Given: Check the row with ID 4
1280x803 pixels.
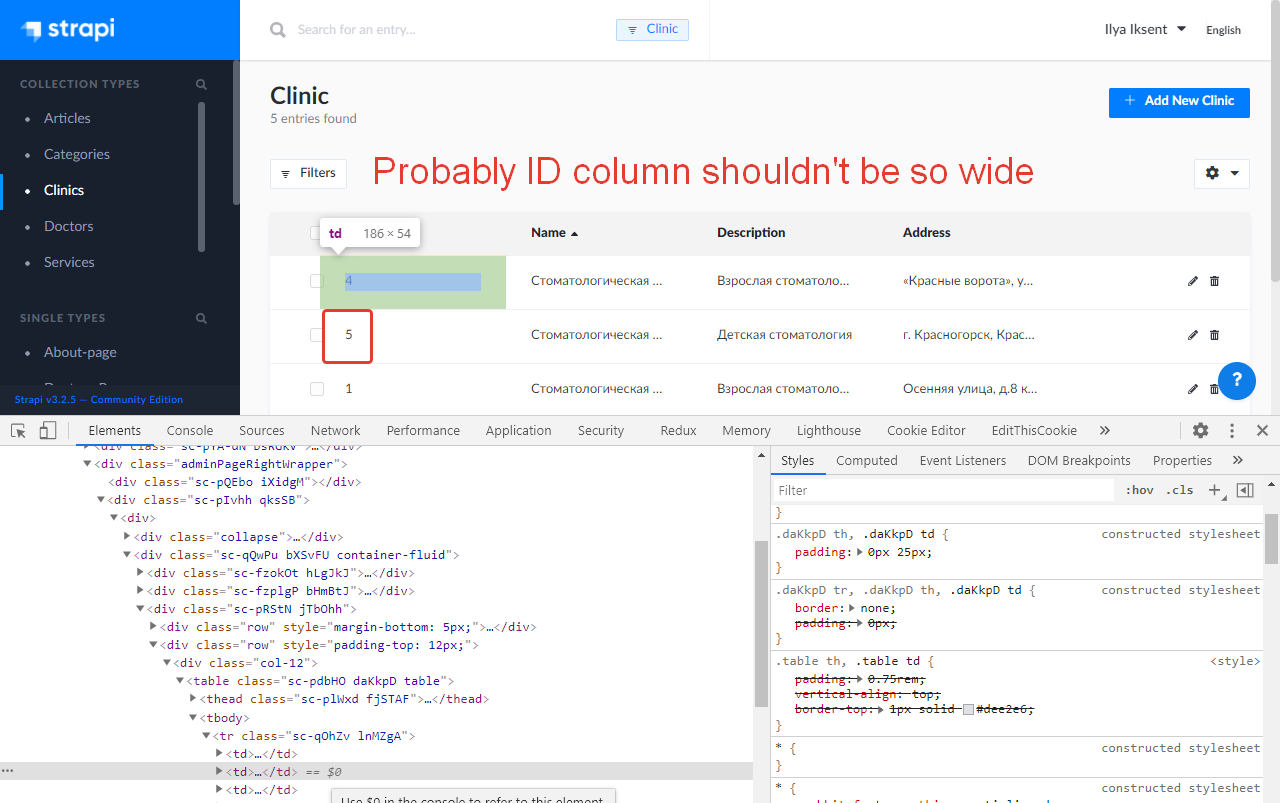Looking at the screenshot, I should 316,281.
